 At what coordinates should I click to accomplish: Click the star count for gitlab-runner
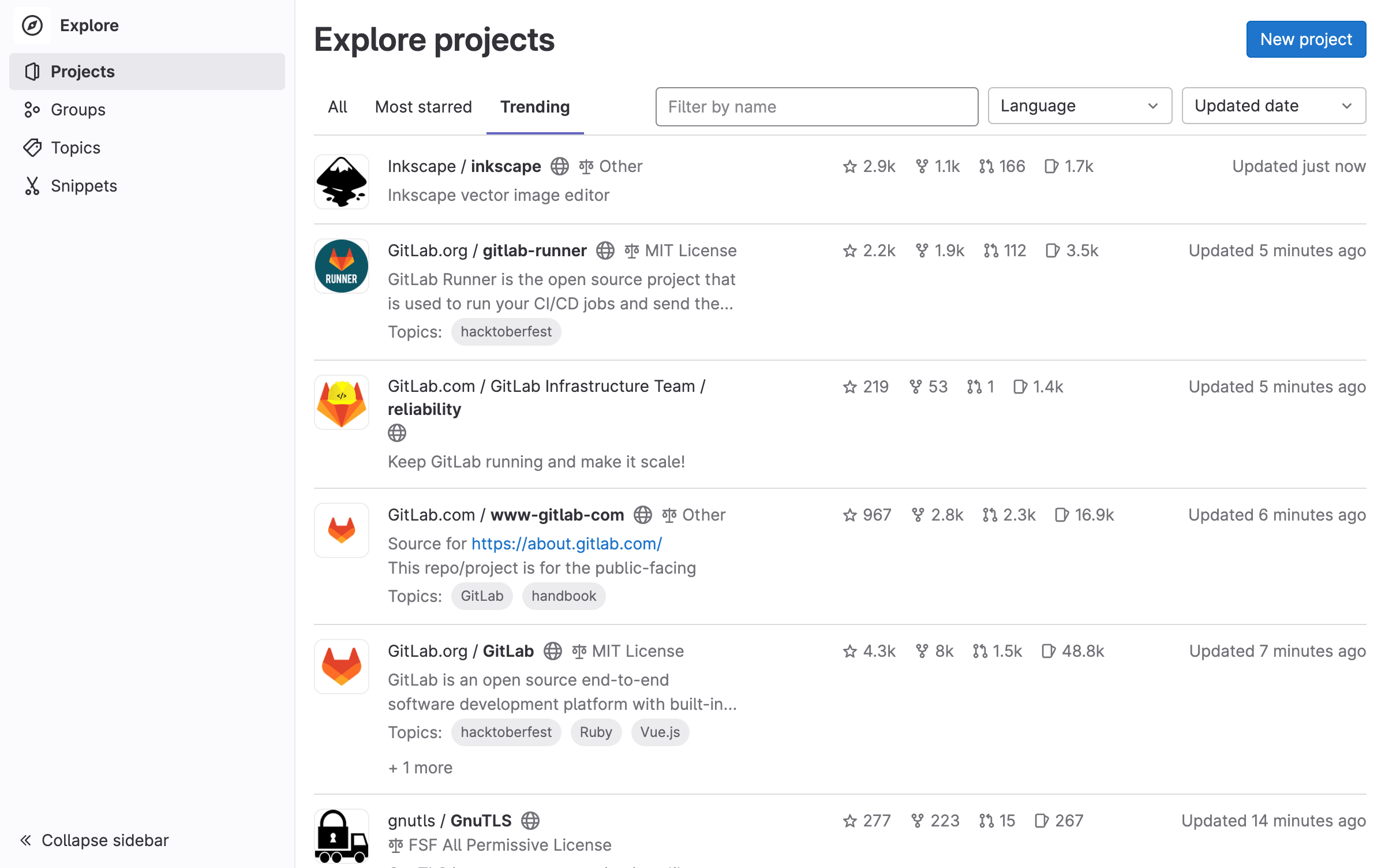[x=869, y=250]
